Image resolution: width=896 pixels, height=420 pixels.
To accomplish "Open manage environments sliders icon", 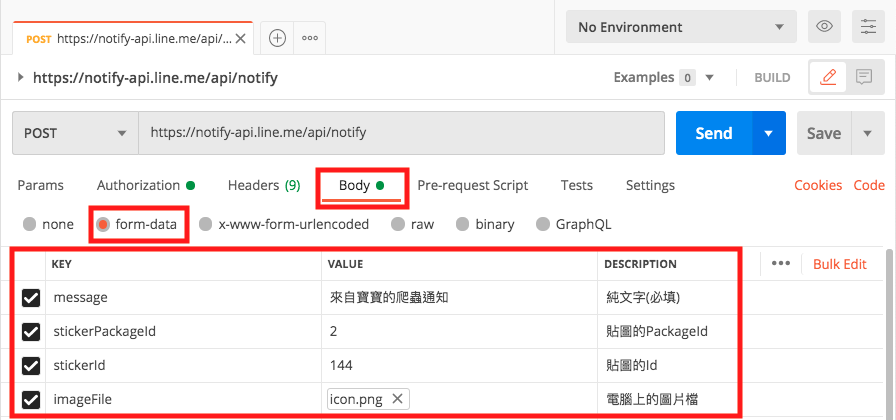I will point(868,26).
